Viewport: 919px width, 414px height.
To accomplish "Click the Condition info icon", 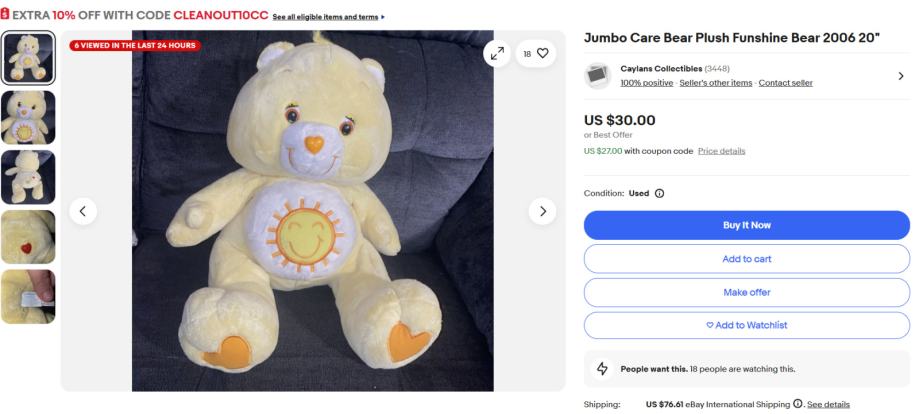I will pyautogui.click(x=659, y=193).
